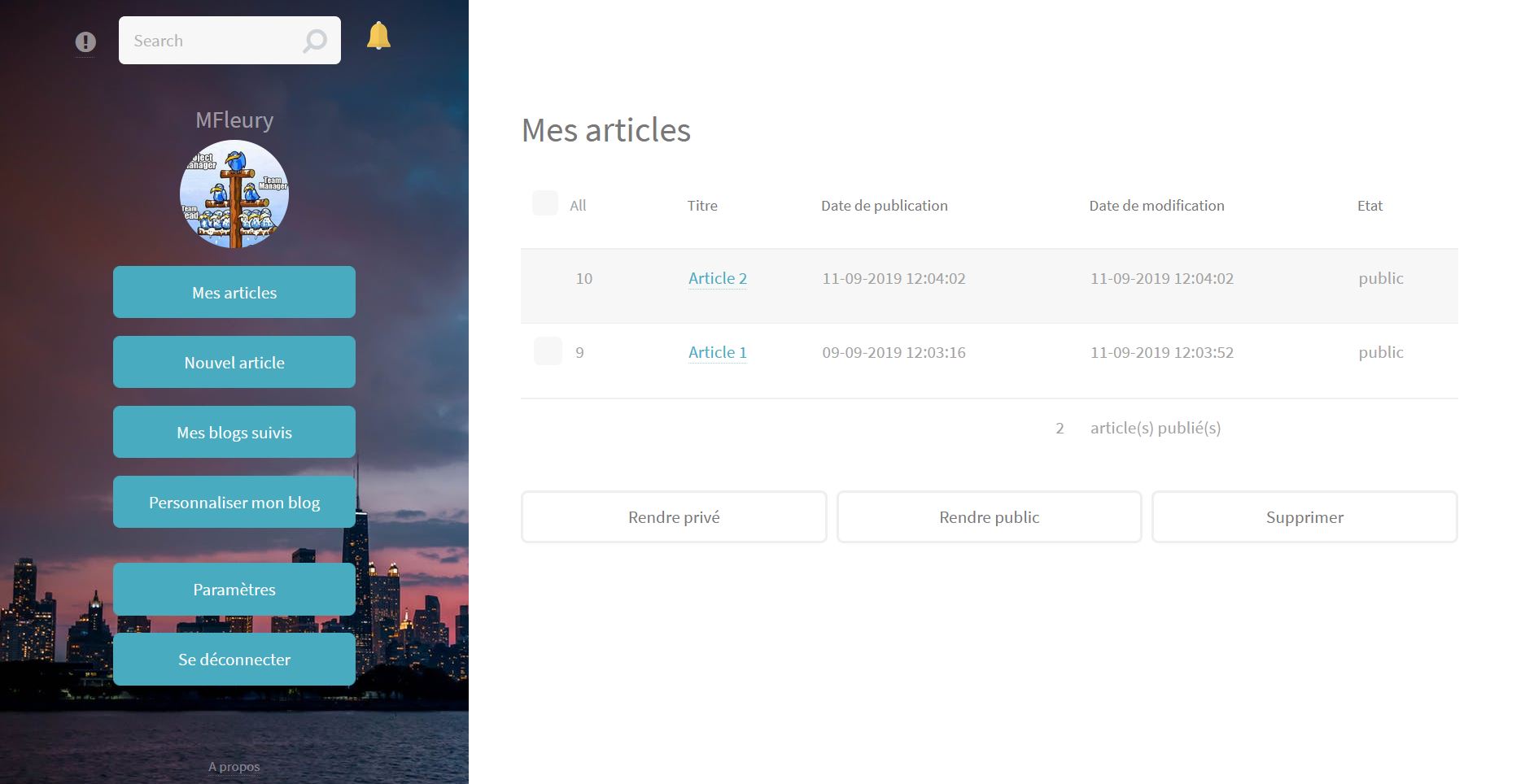Open the Paramètres page
The image size is (1538, 784).
click(x=234, y=589)
